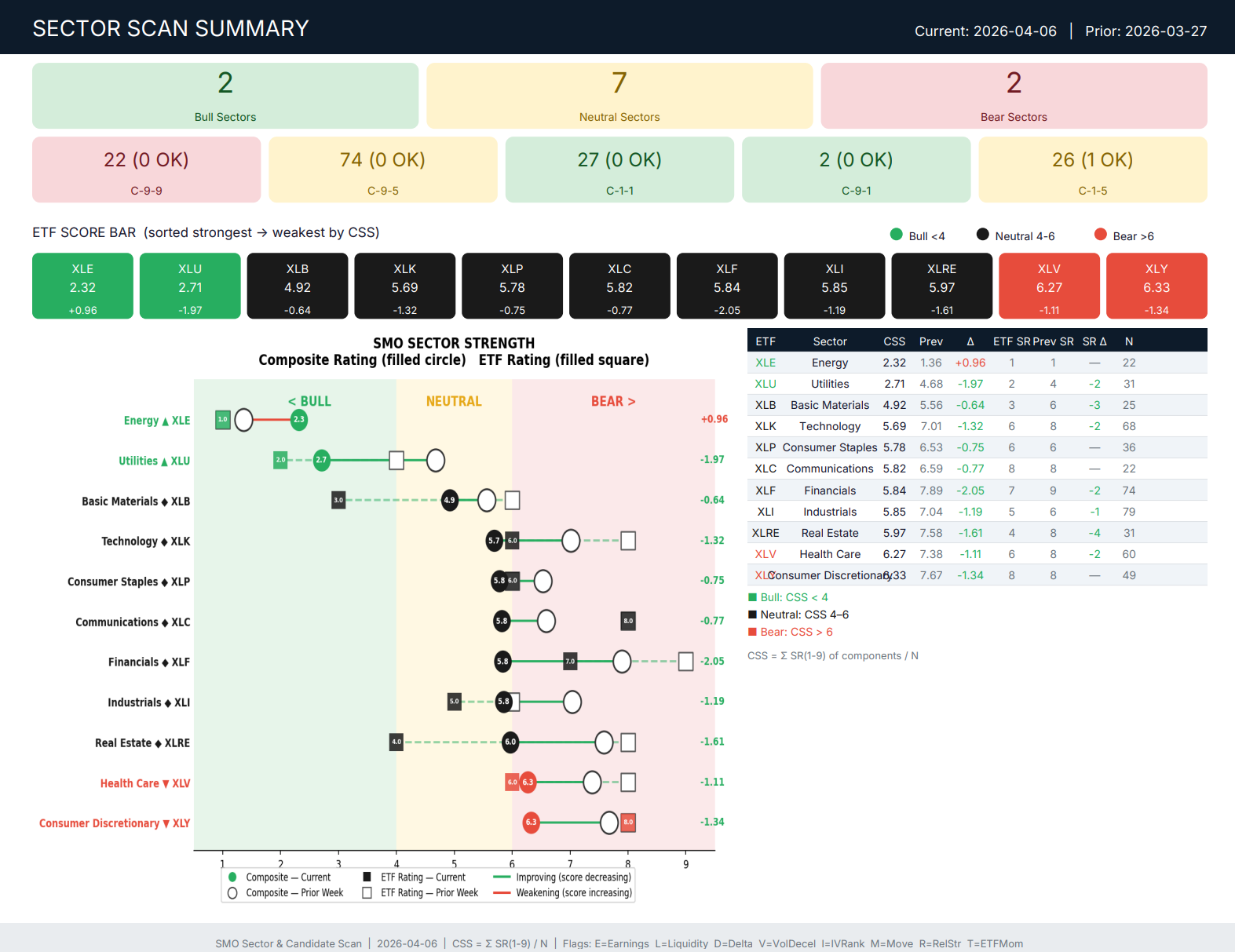Open the 26 (1 OK) C-1-5 card
This screenshot has height=952, width=1235.
coord(1093,170)
